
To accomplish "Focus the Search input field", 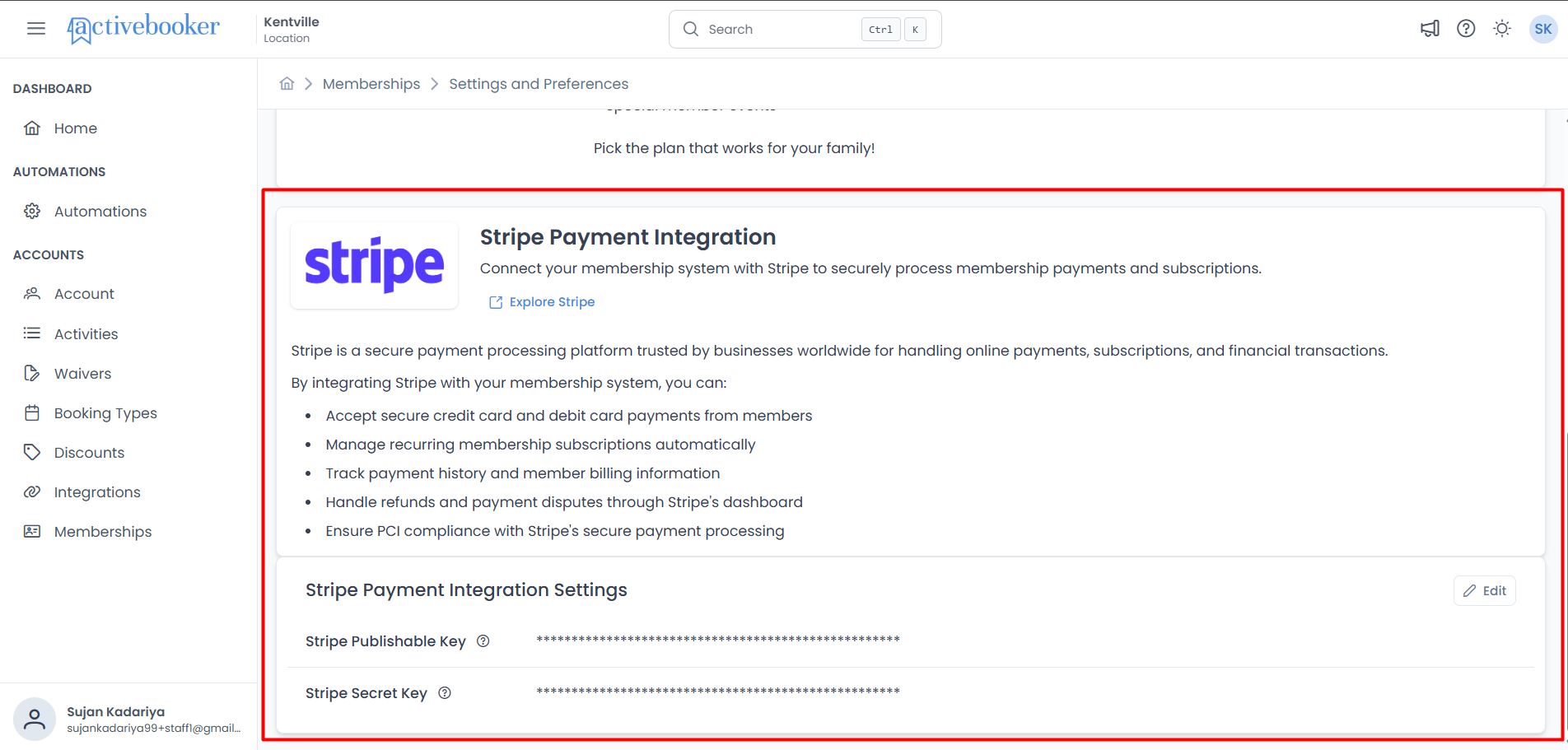I will click(x=805, y=29).
